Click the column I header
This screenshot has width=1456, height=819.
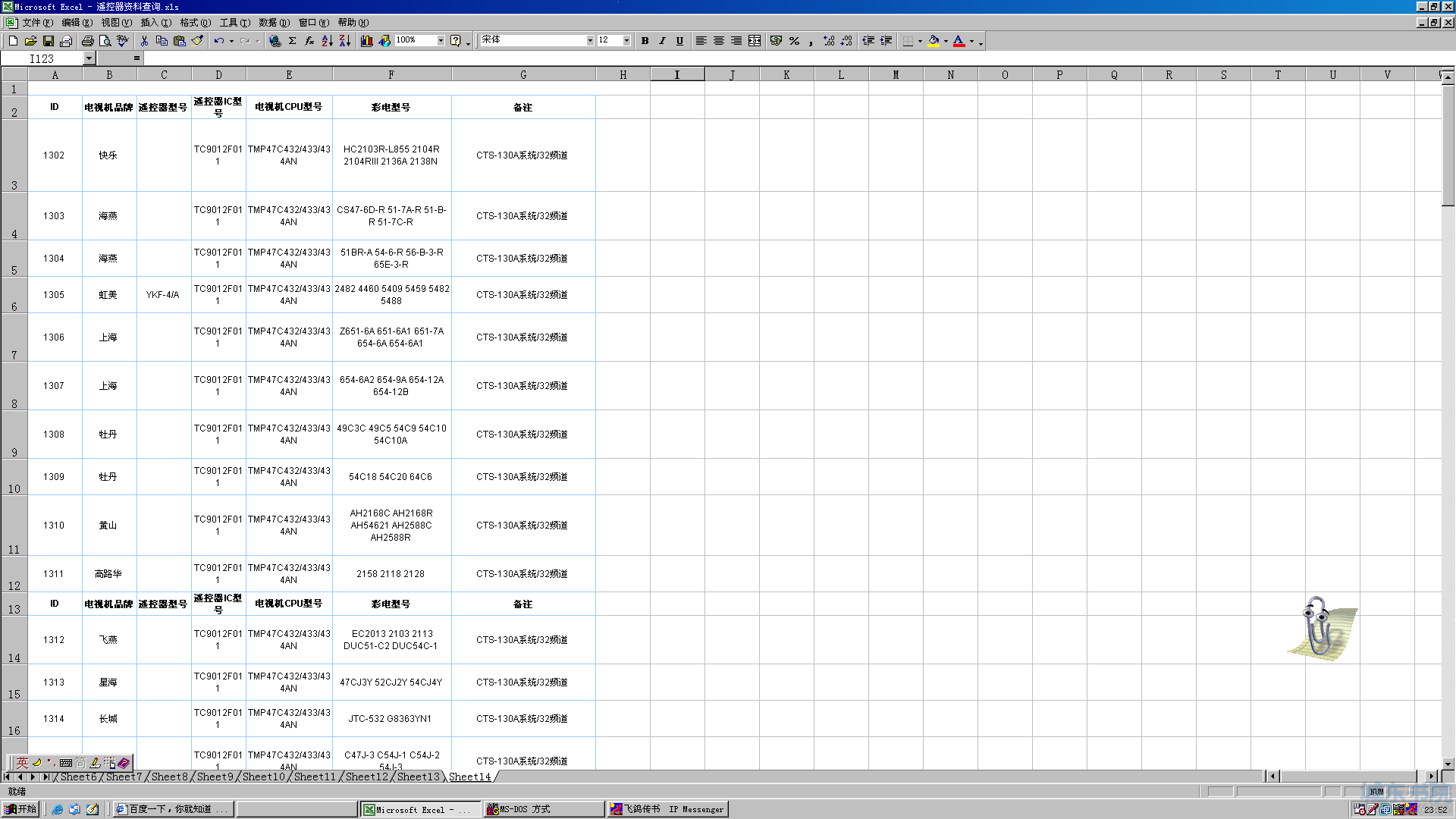pyautogui.click(x=677, y=74)
